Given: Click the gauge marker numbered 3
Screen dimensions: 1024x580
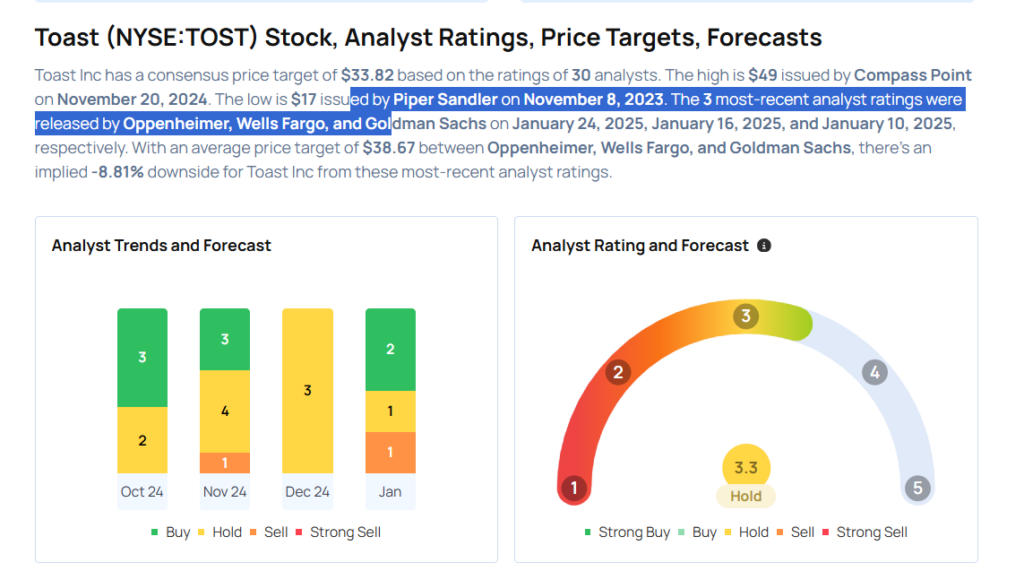Looking at the screenshot, I should coord(745,317).
